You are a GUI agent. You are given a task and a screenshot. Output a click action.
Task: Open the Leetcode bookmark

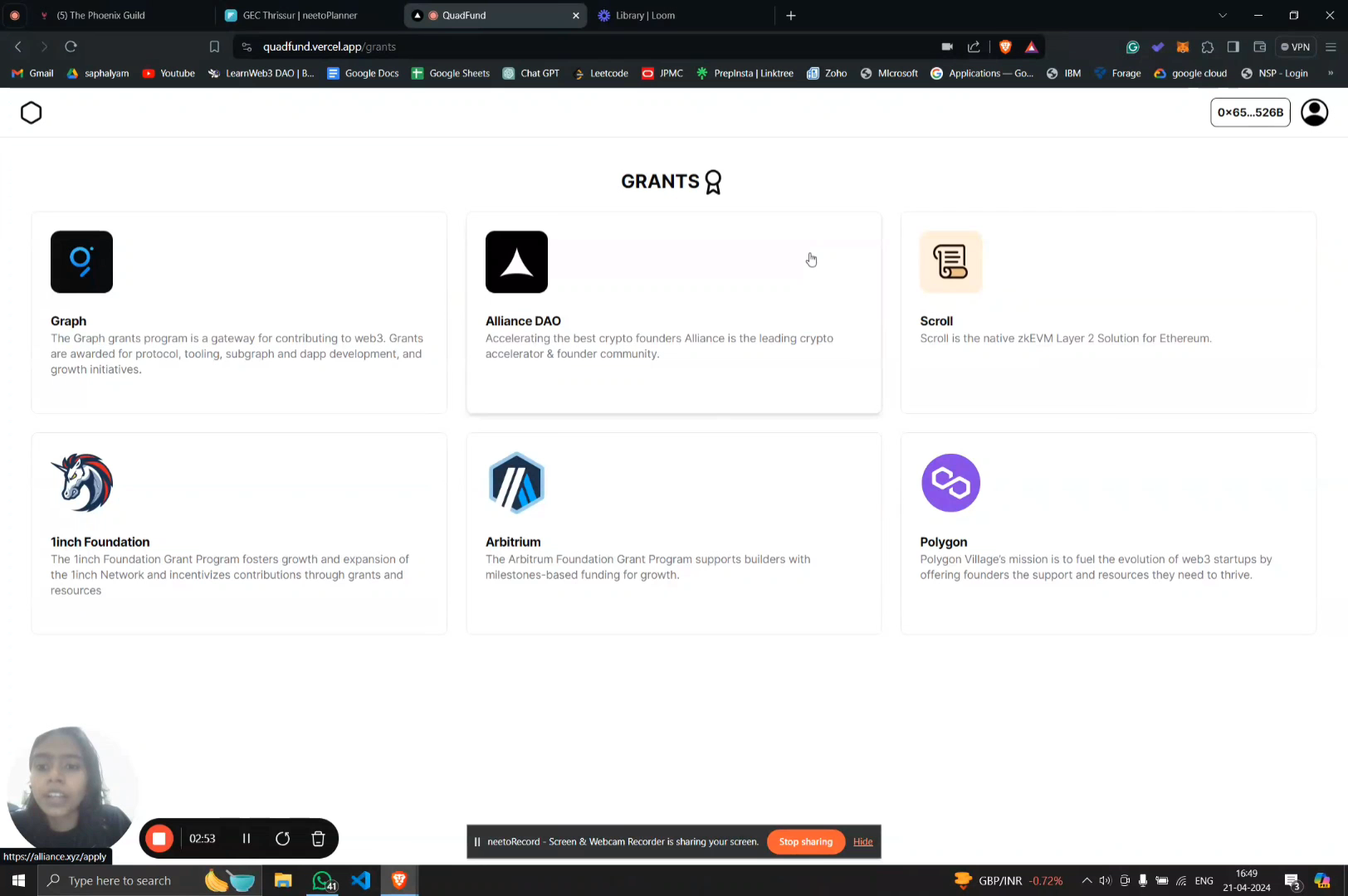601,73
